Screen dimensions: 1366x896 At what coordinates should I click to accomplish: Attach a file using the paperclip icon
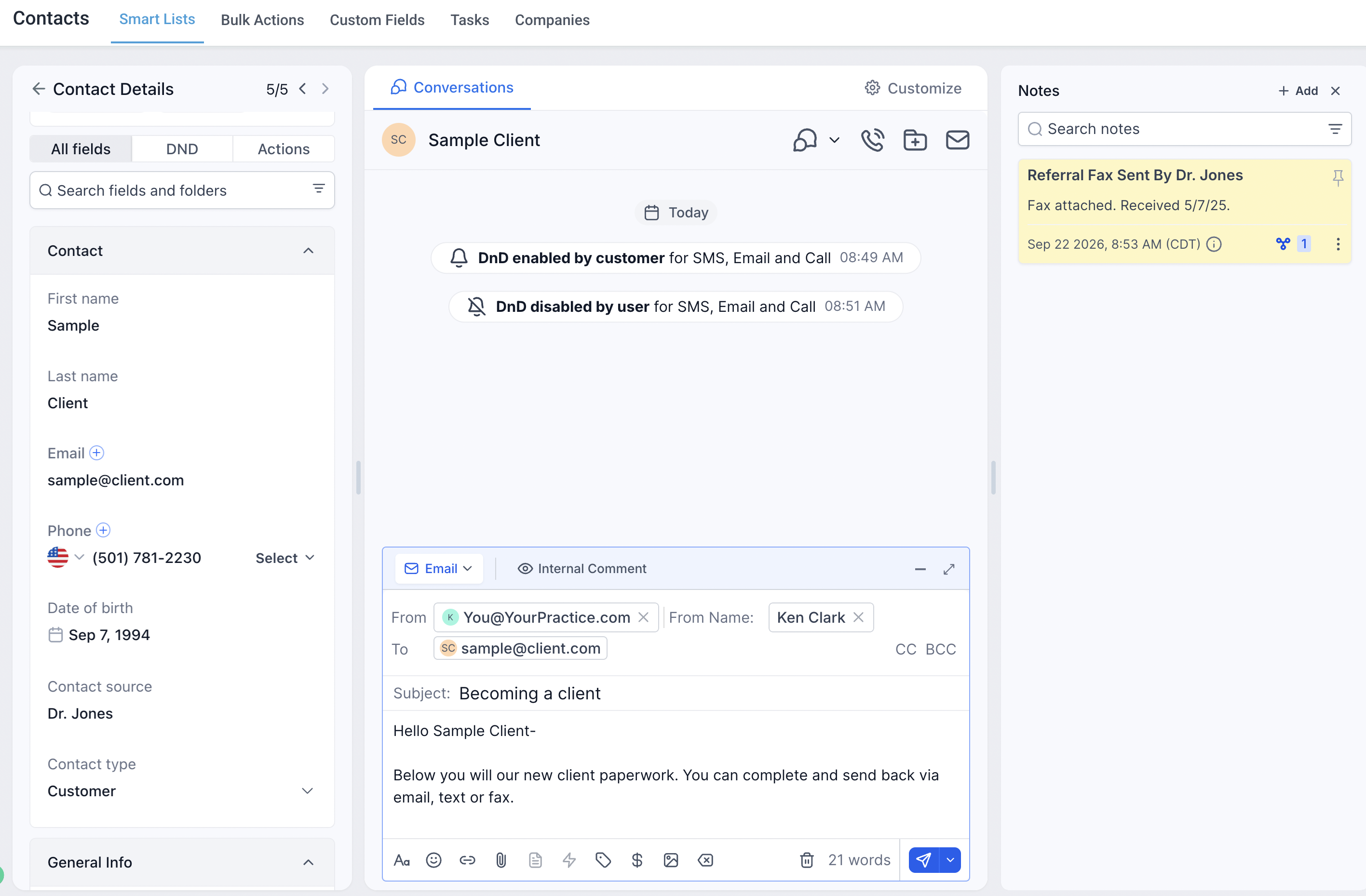[501, 860]
